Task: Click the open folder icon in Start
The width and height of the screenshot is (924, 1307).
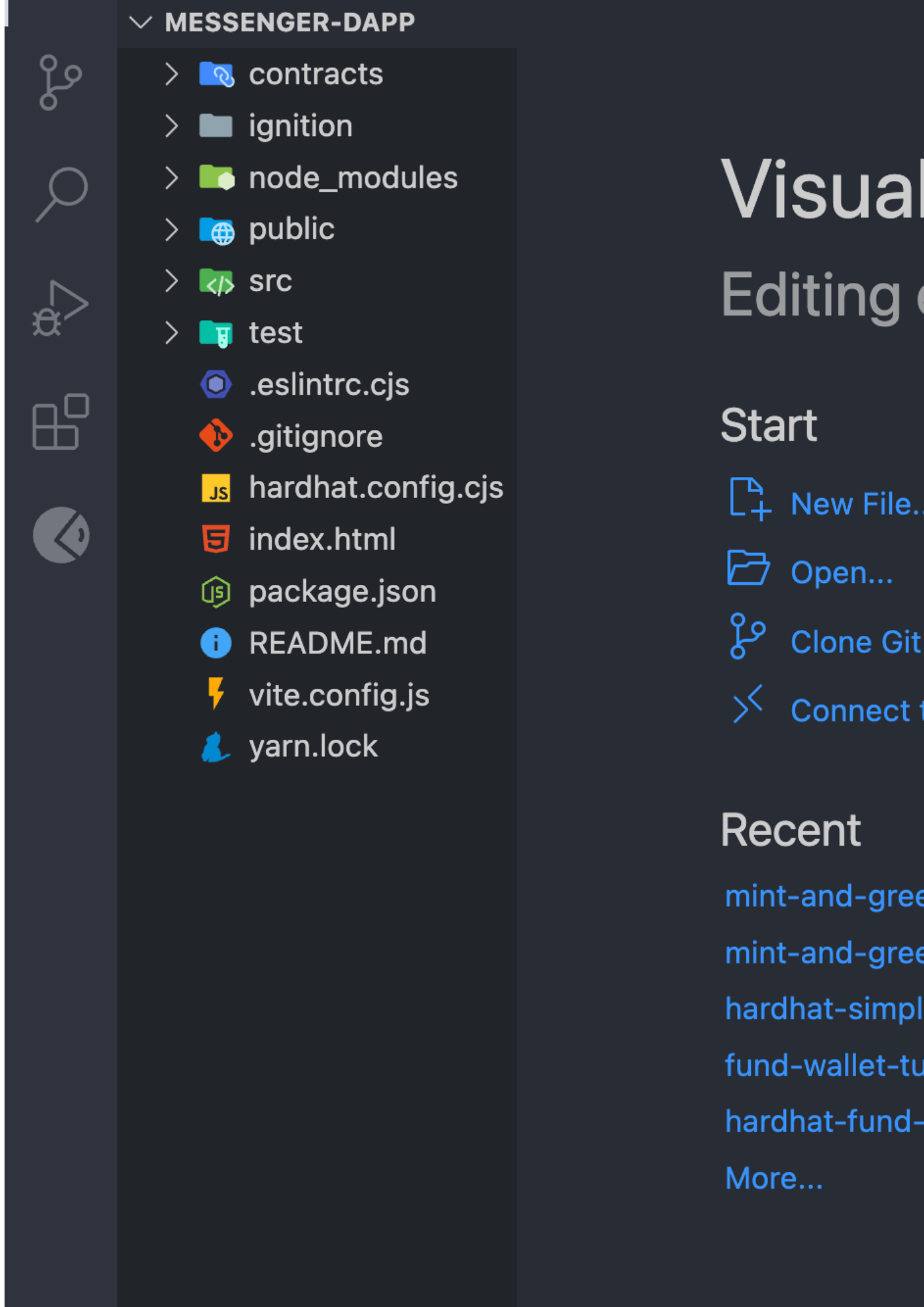Action: 749,568
